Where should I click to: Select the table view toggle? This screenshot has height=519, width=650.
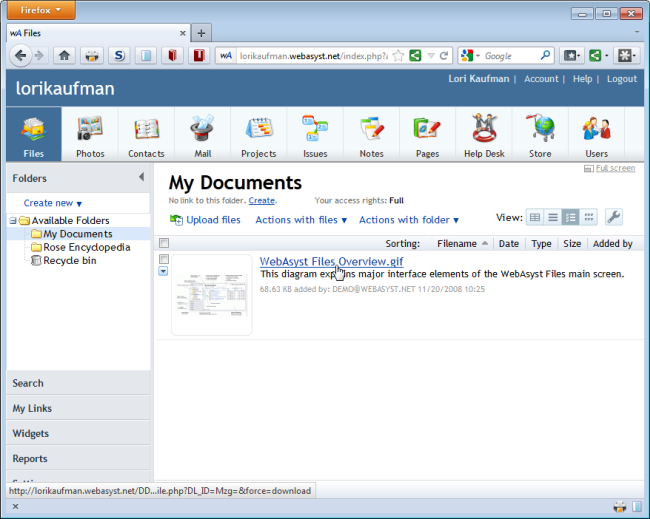point(535,217)
